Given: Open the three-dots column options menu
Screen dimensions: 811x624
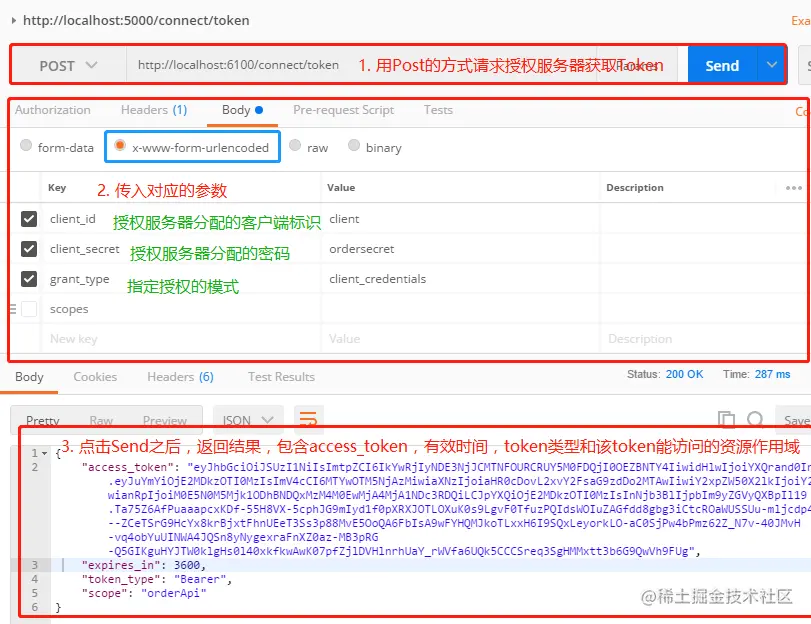Looking at the screenshot, I should point(793,188).
